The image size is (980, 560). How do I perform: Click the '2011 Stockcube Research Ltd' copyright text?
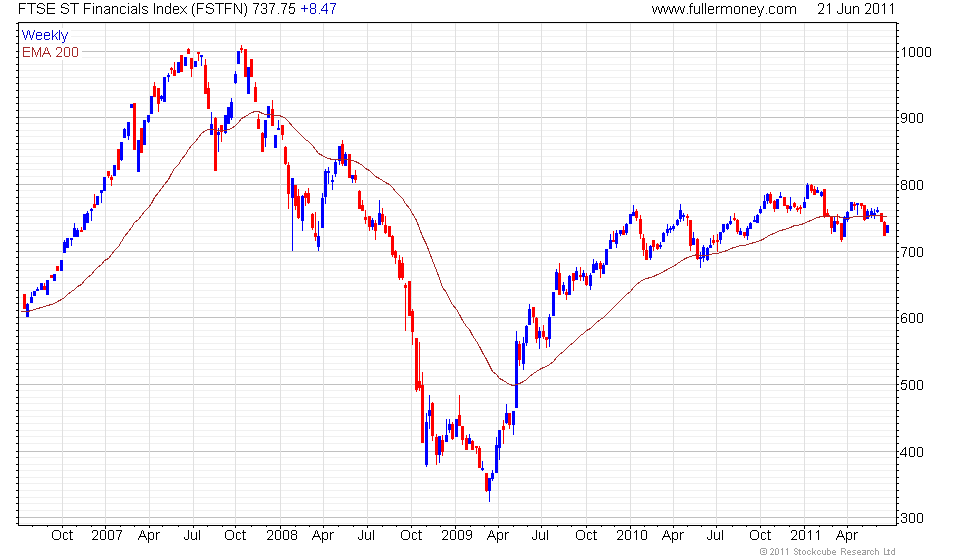(x=827, y=552)
